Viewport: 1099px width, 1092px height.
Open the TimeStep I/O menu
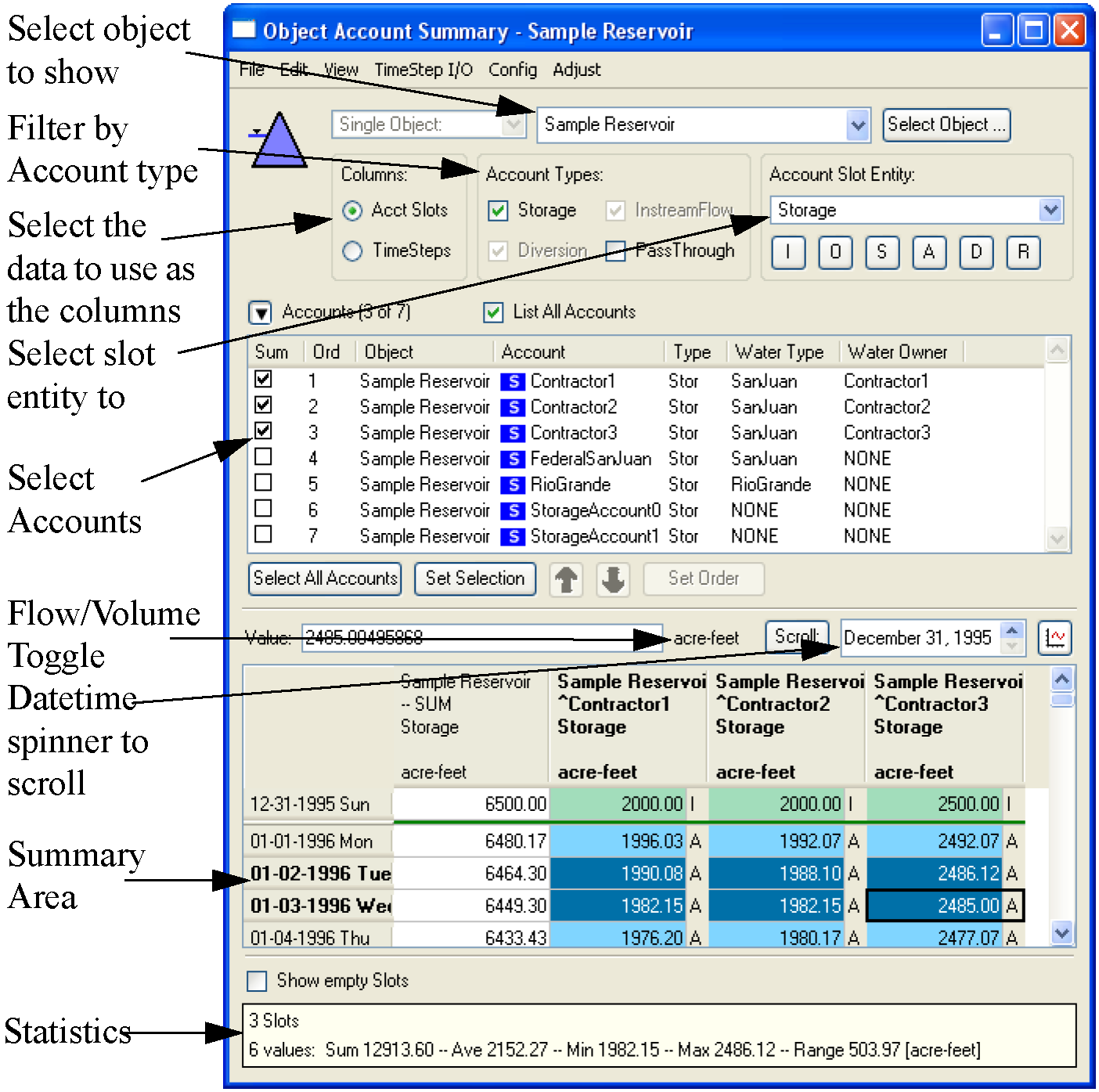coord(423,70)
